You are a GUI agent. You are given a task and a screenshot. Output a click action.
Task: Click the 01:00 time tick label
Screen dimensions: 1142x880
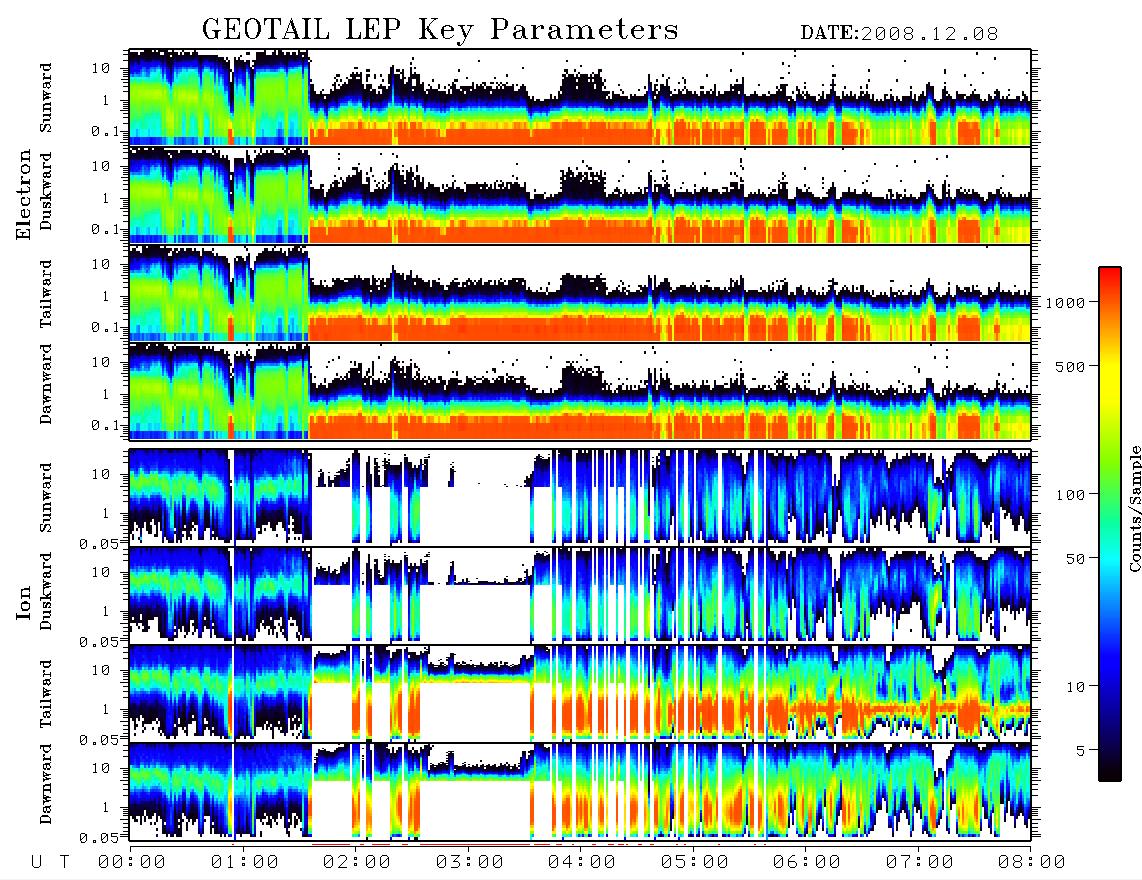(x=245, y=862)
